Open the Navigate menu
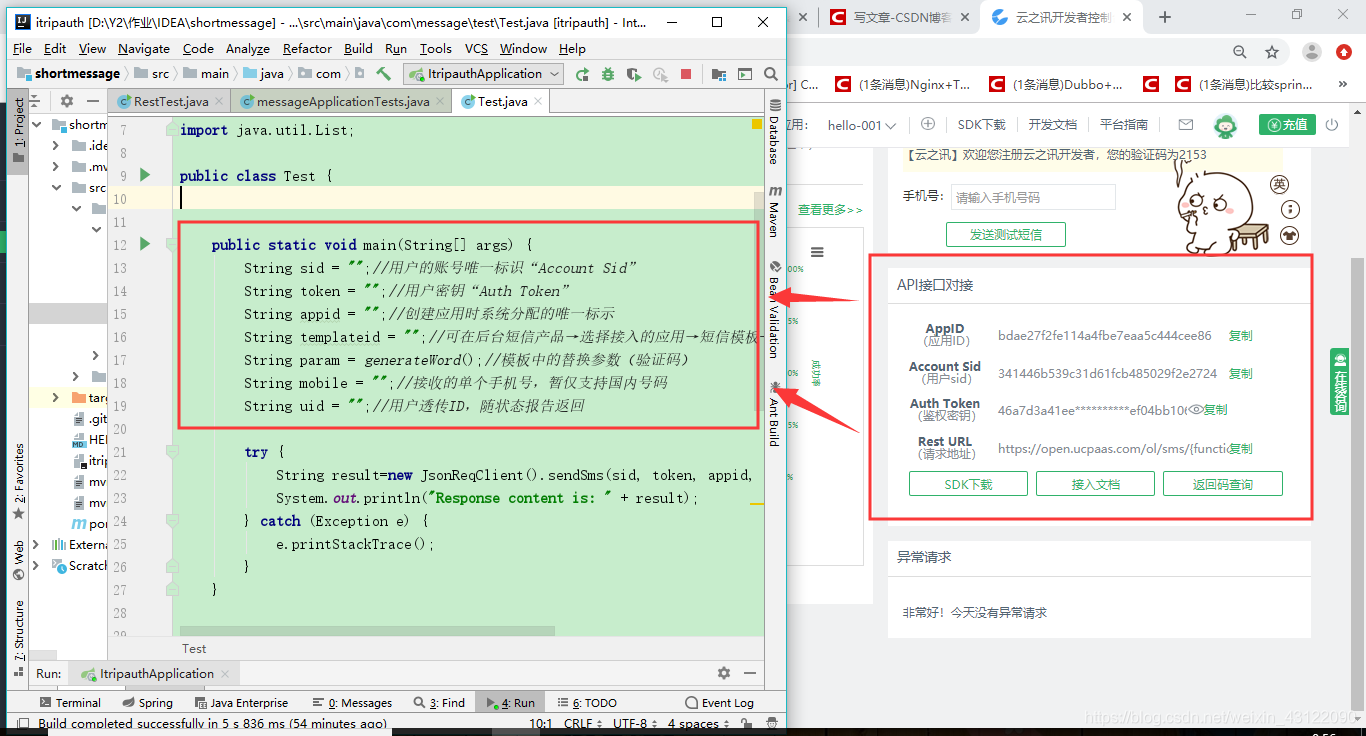The width and height of the screenshot is (1366, 736). tap(144, 48)
